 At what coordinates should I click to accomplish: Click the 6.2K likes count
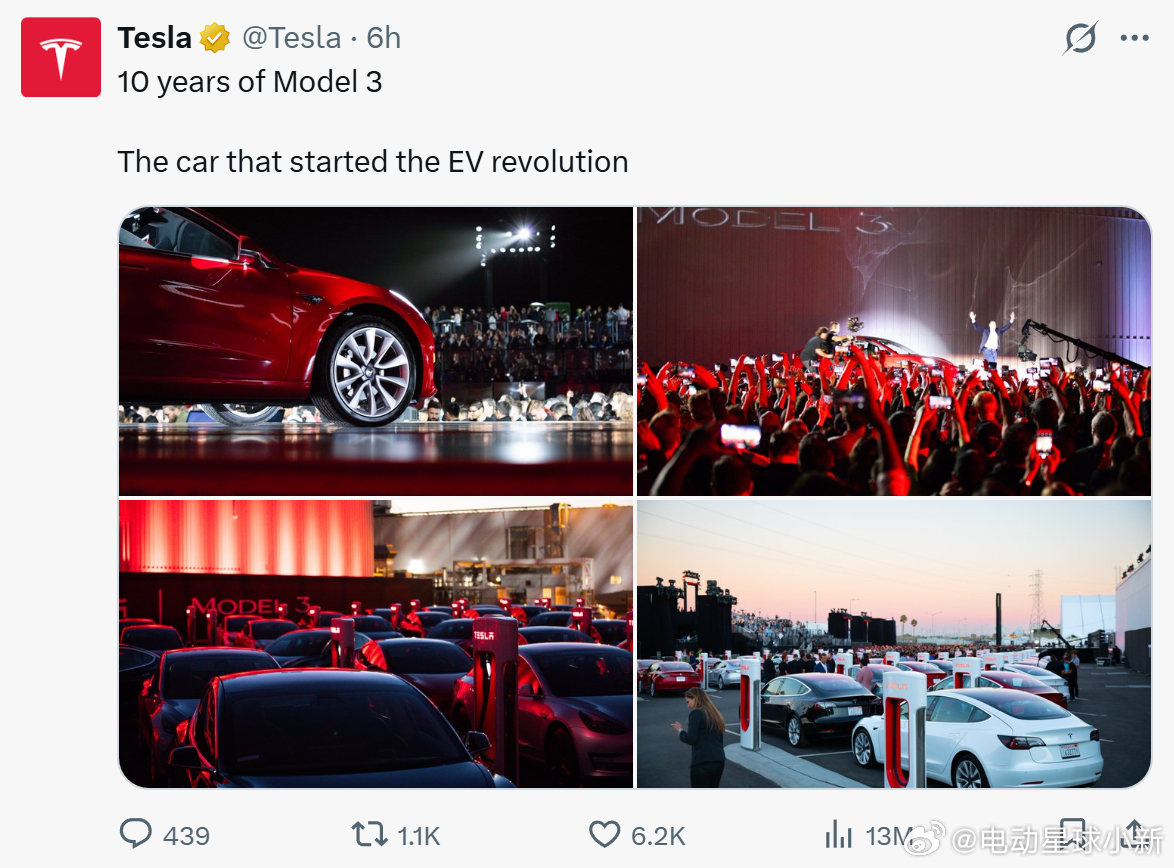pyautogui.click(x=657, y=836)
